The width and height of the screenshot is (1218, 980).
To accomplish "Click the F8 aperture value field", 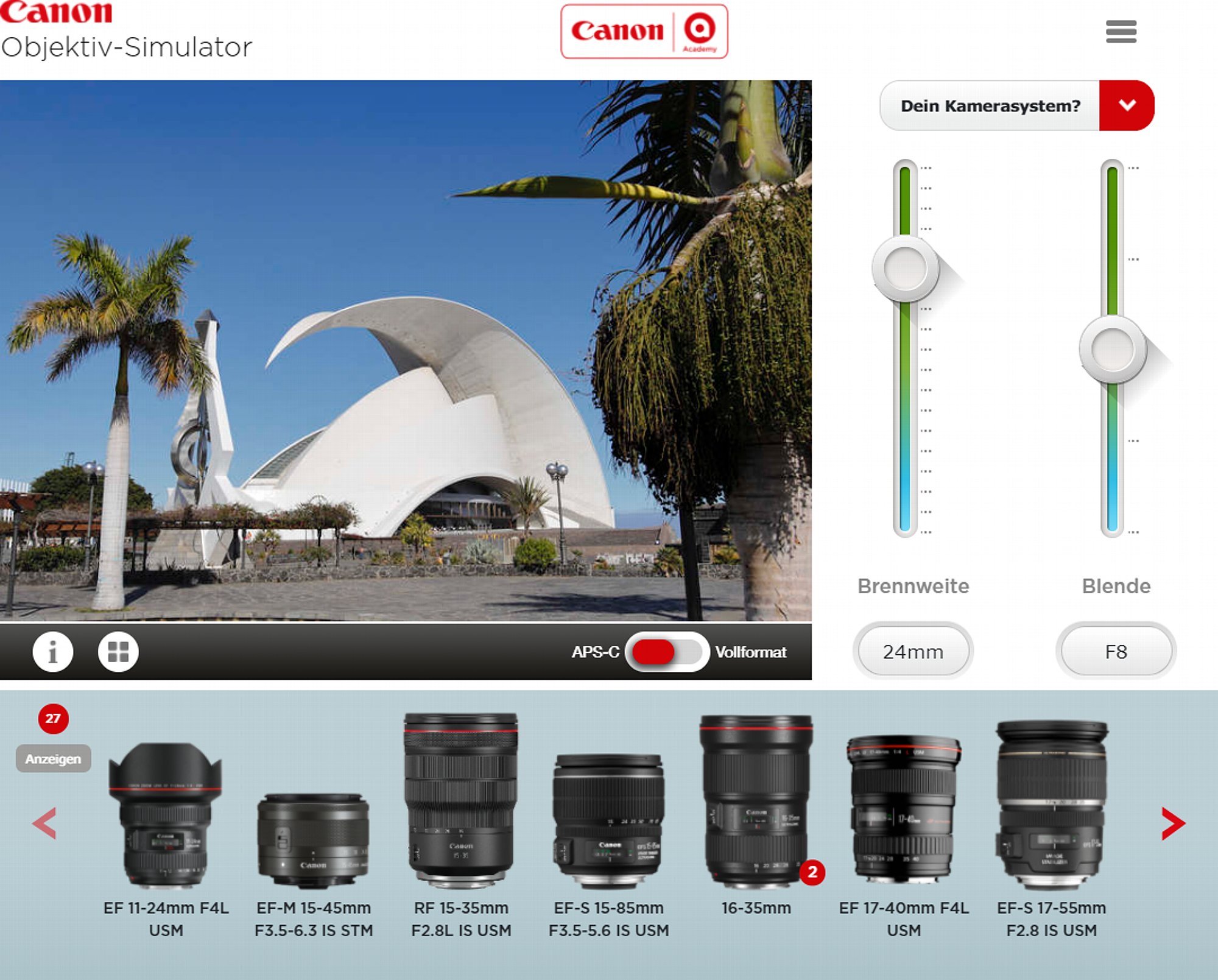I will (x=1116, y=652).
